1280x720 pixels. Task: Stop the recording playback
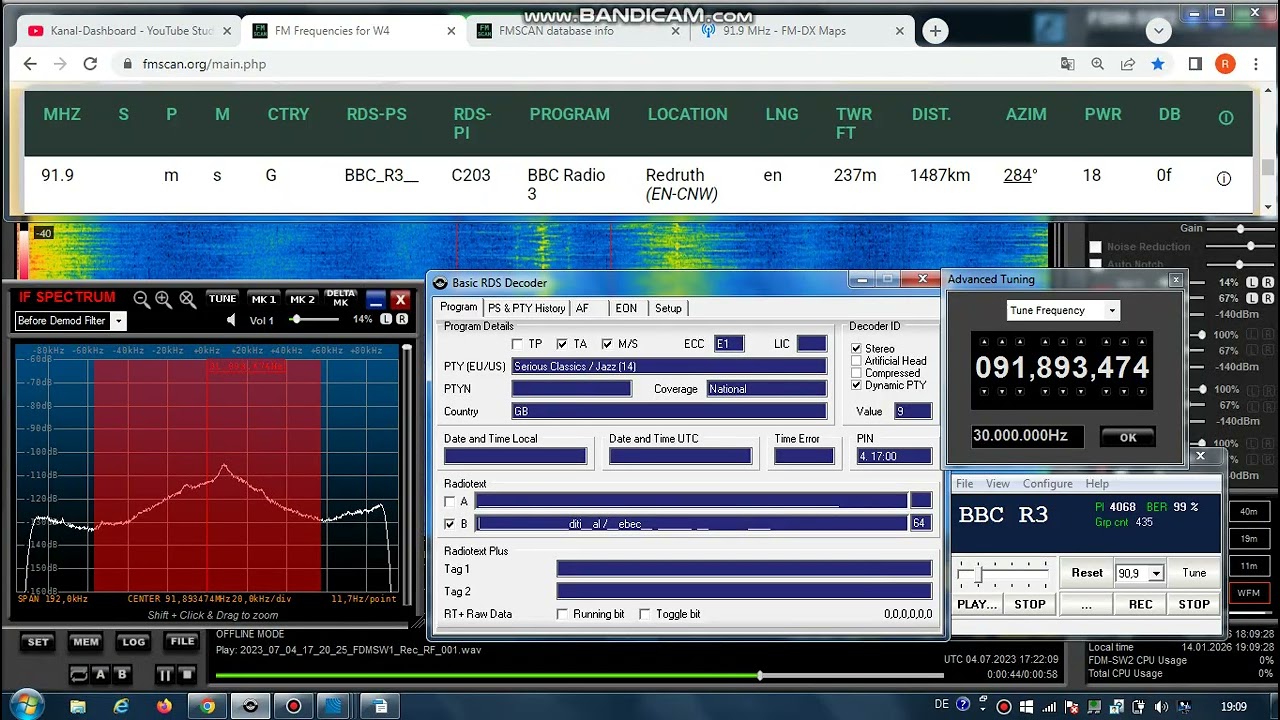186,675
